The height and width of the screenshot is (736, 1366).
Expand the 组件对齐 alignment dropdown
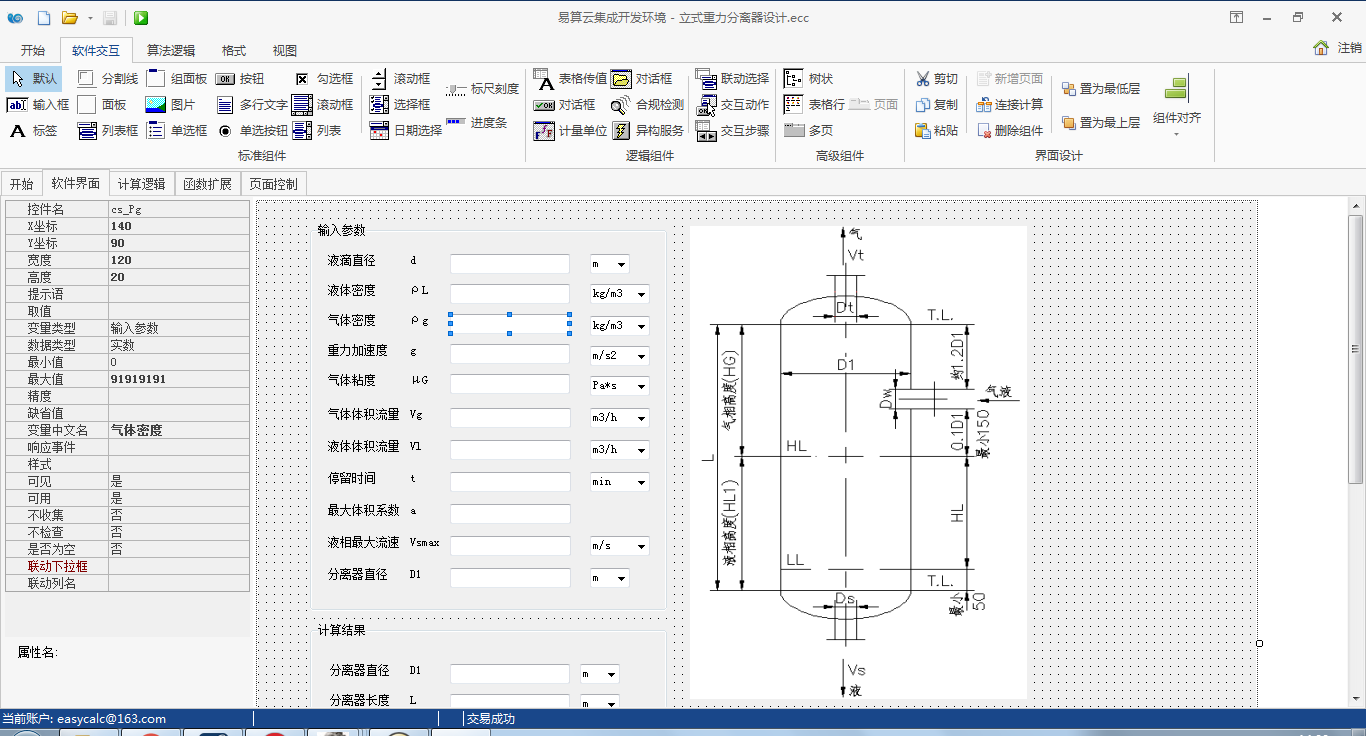tap(1176, 118)
